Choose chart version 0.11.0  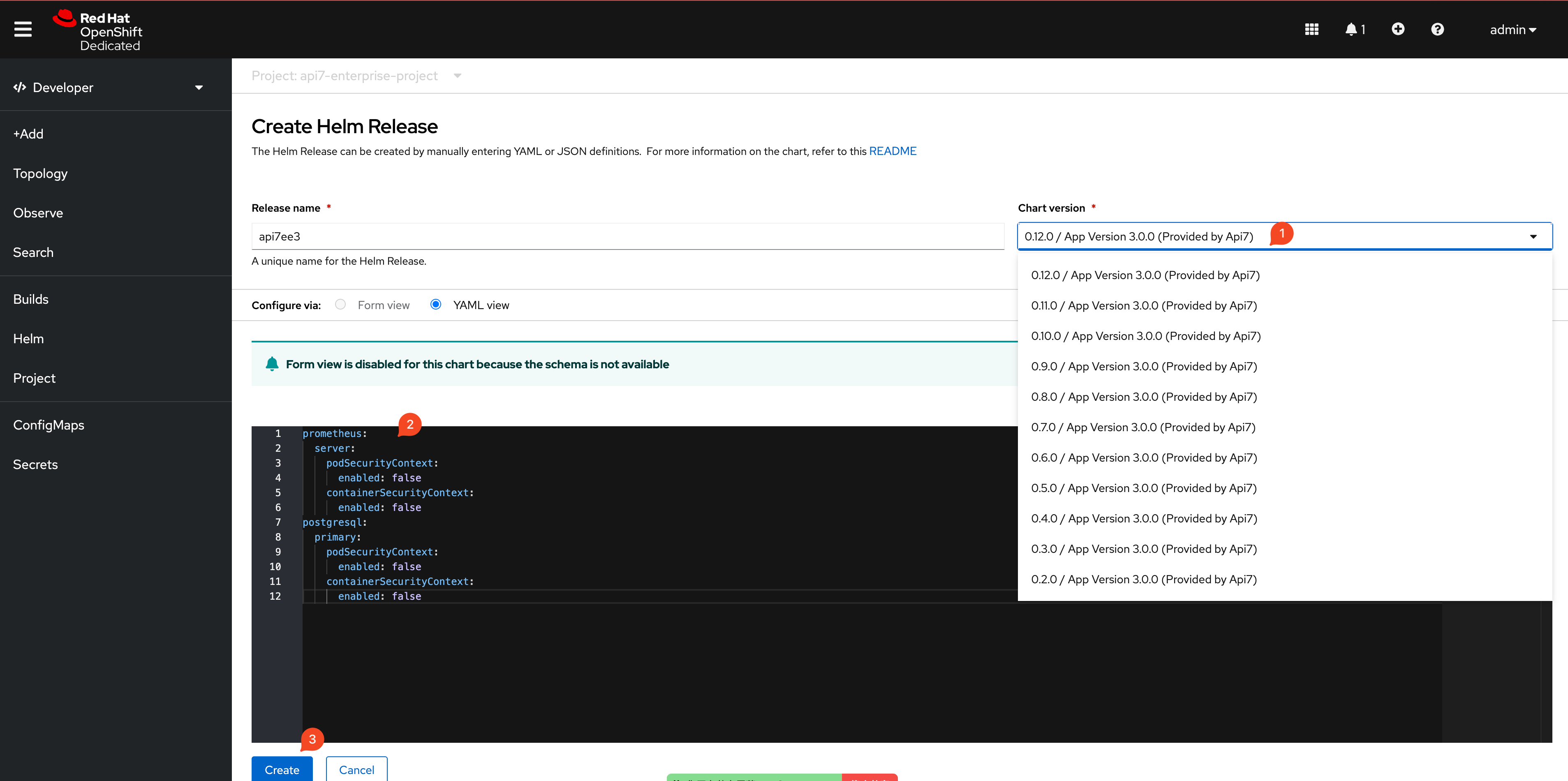(x=1284, y=305)
